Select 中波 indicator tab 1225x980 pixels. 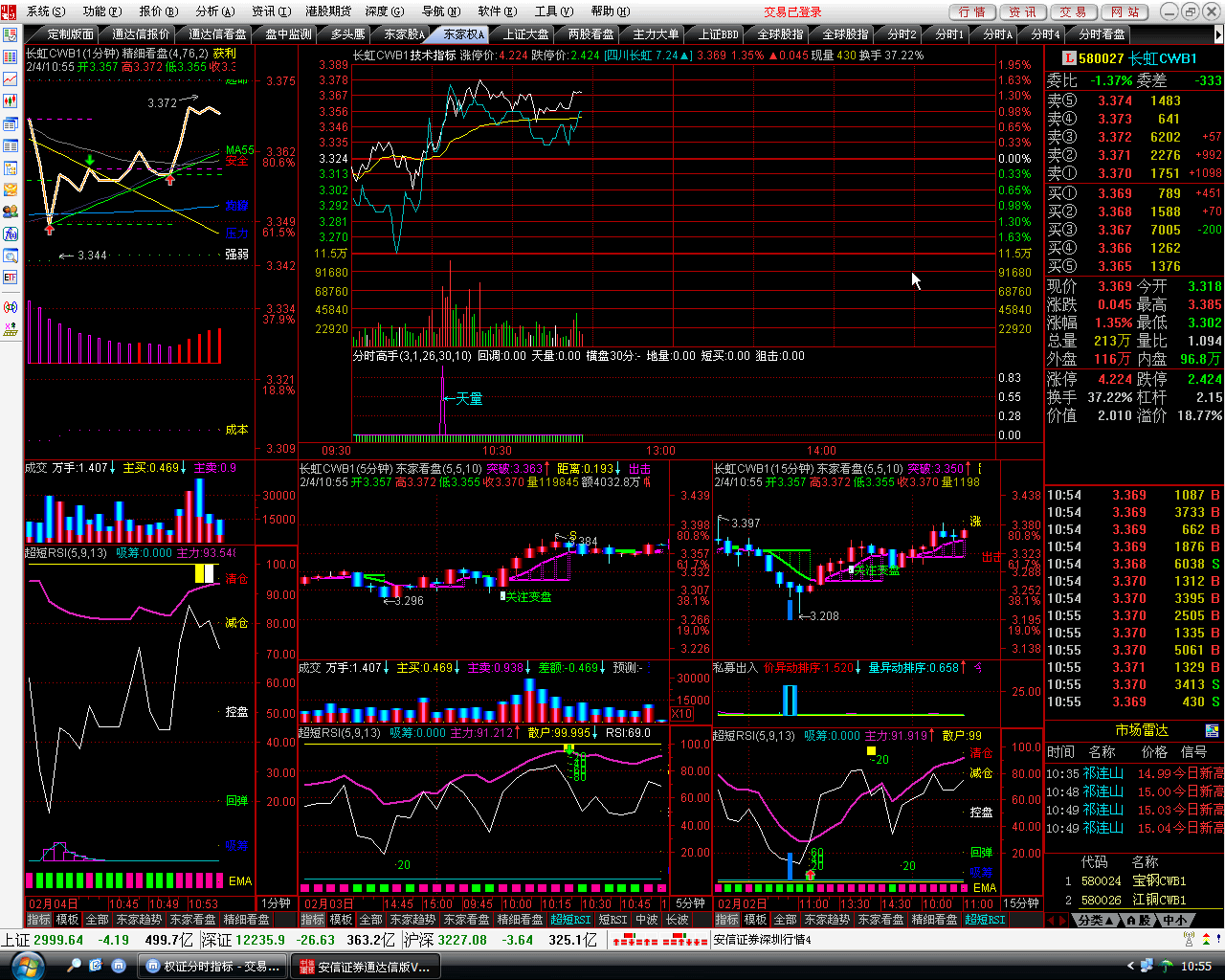647,920
